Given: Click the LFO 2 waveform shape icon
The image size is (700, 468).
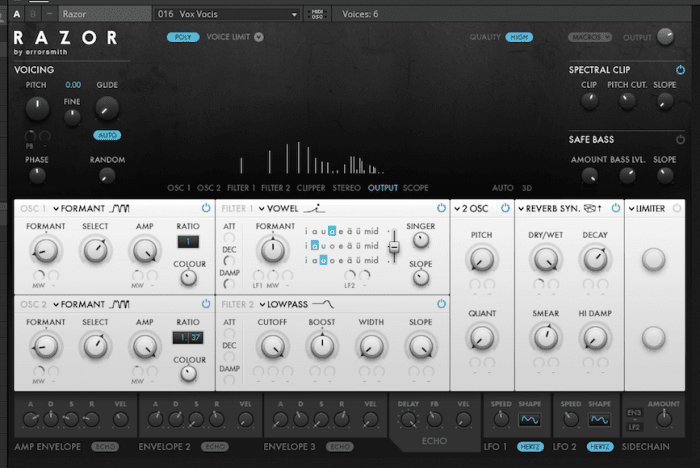Looking at the screenshot, I should point(599,420).
